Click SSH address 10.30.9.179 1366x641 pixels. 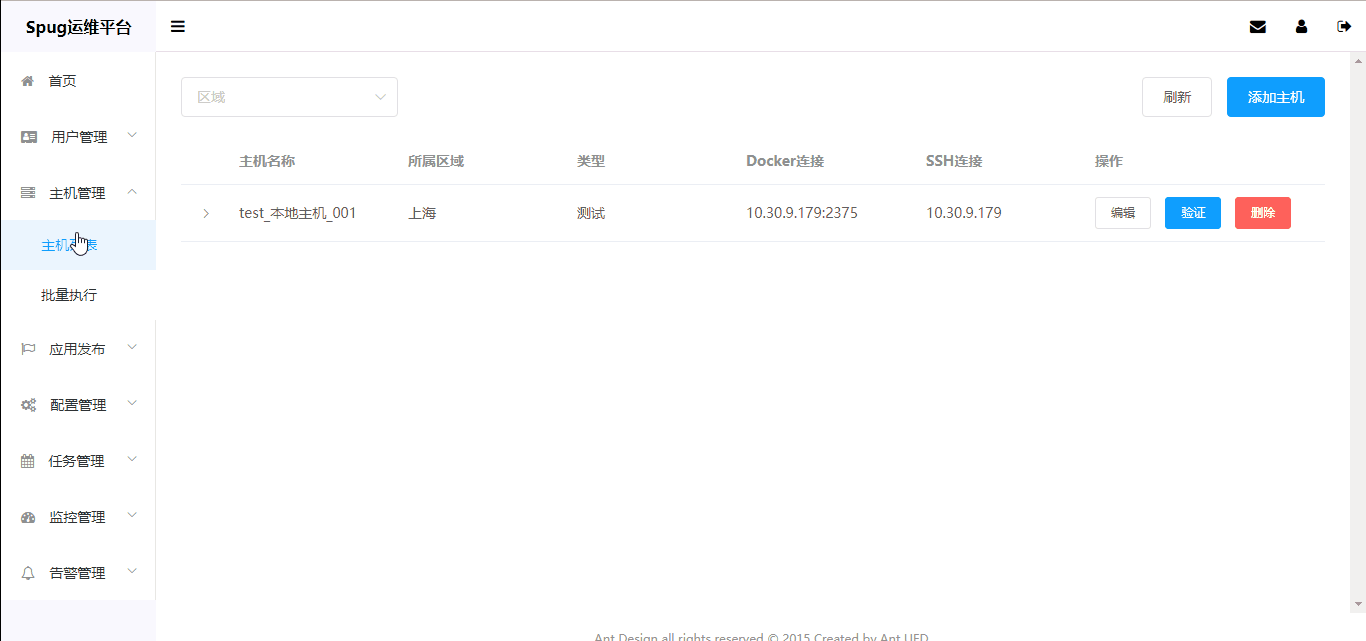pyautogui.click(x=964, y=213)
